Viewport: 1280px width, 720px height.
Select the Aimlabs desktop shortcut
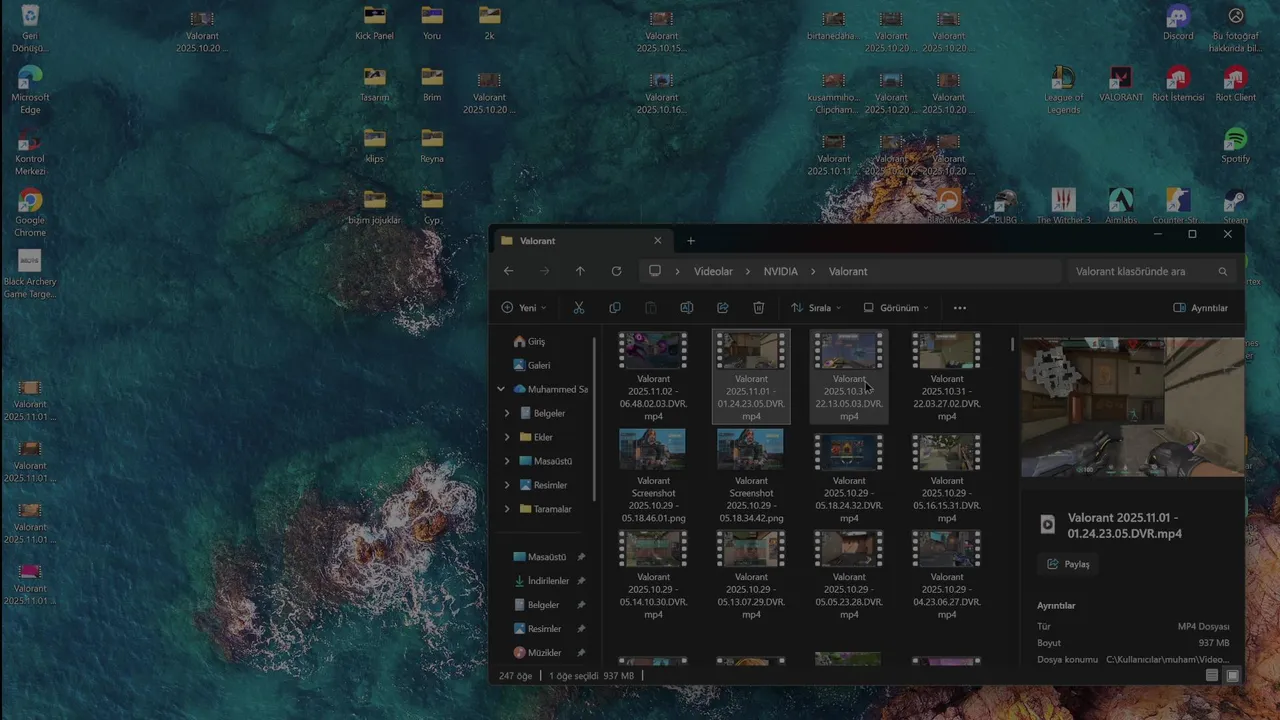(x=1121, y=207)
